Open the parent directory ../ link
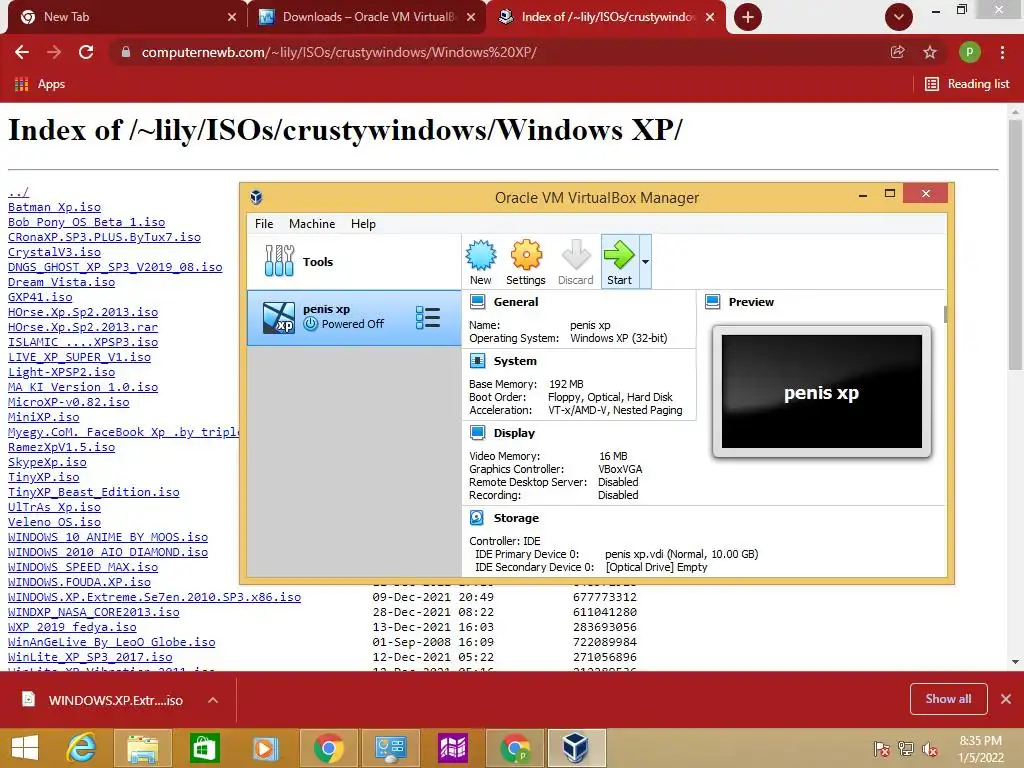 [18, 192]
